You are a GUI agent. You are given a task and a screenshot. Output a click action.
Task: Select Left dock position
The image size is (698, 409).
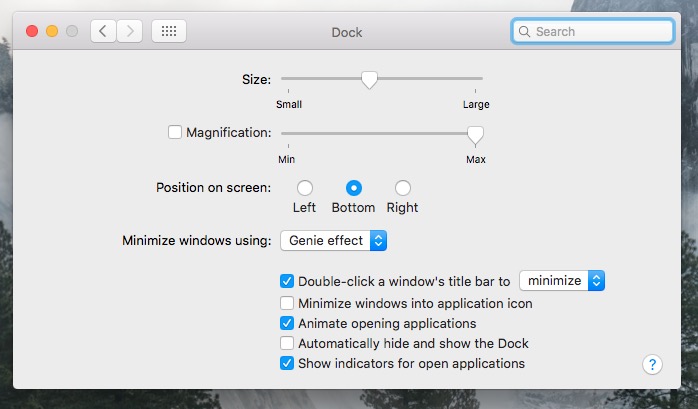(x=305, y=188)
